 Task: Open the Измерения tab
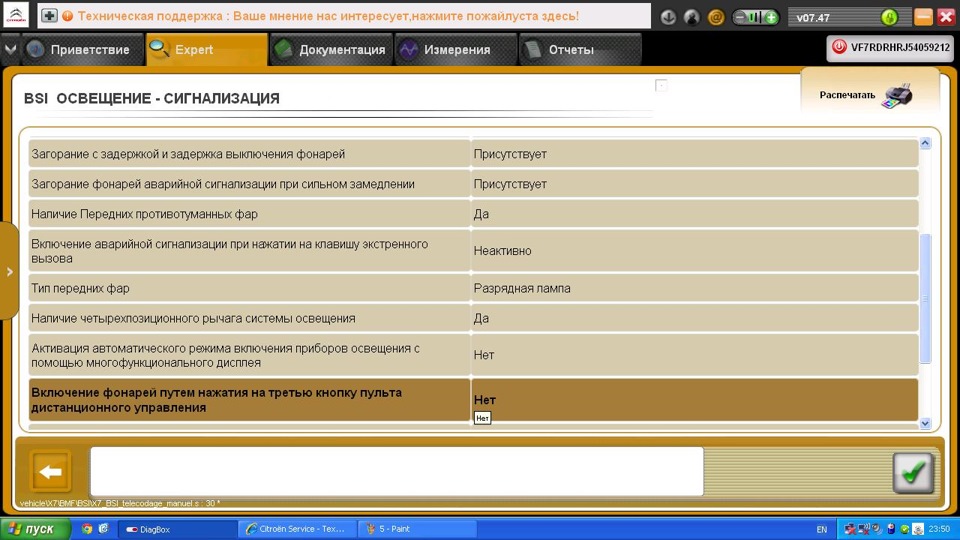(455, 50)
